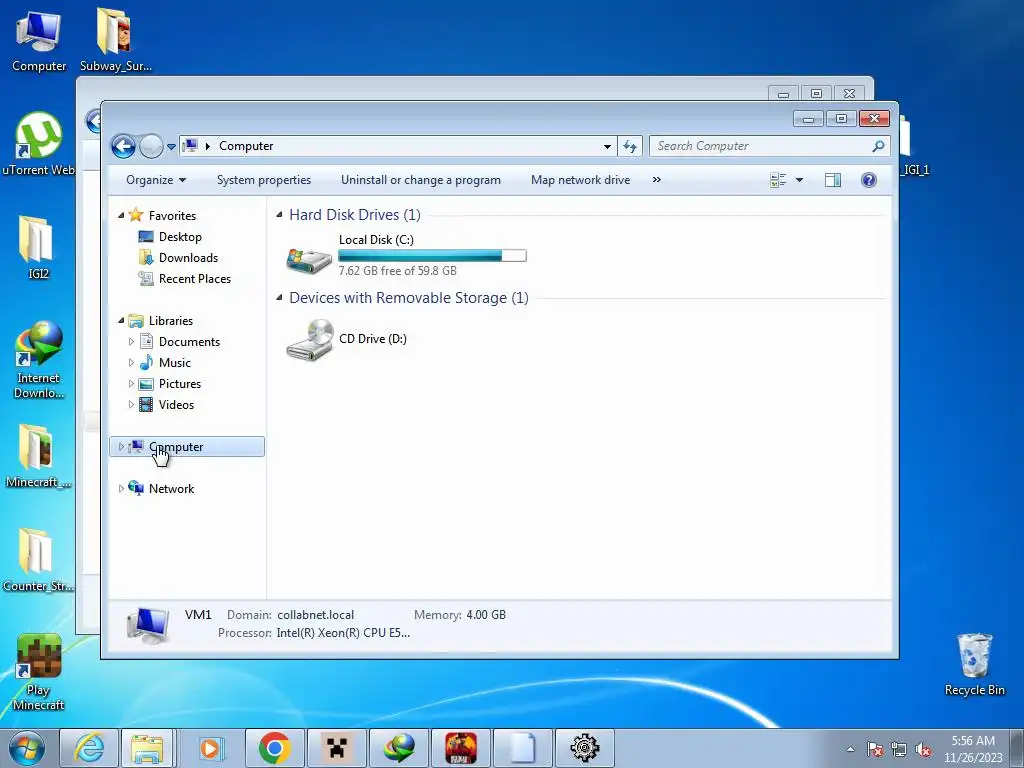Expand the Documents library node
This screenshot has height=768, width=1024.
pyautogui.click(x=131, y=342)
